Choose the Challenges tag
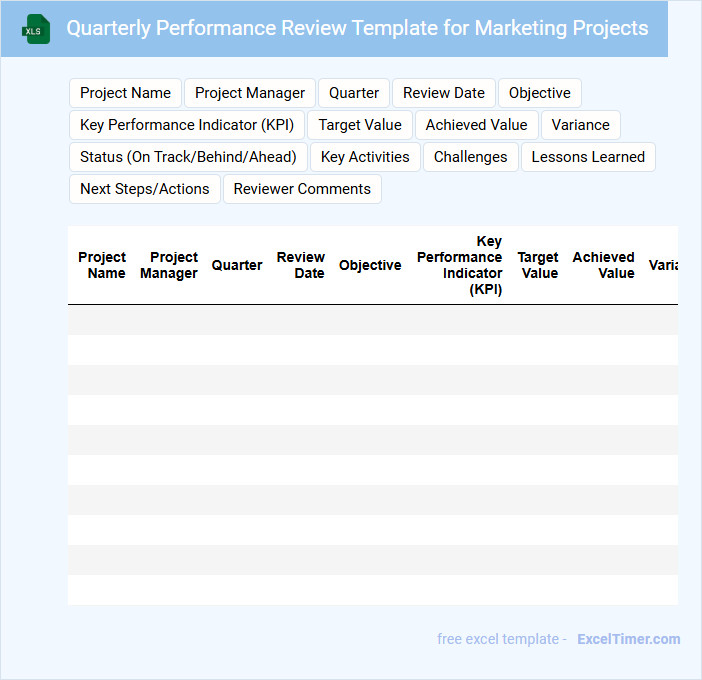 [x=470, y=157]
